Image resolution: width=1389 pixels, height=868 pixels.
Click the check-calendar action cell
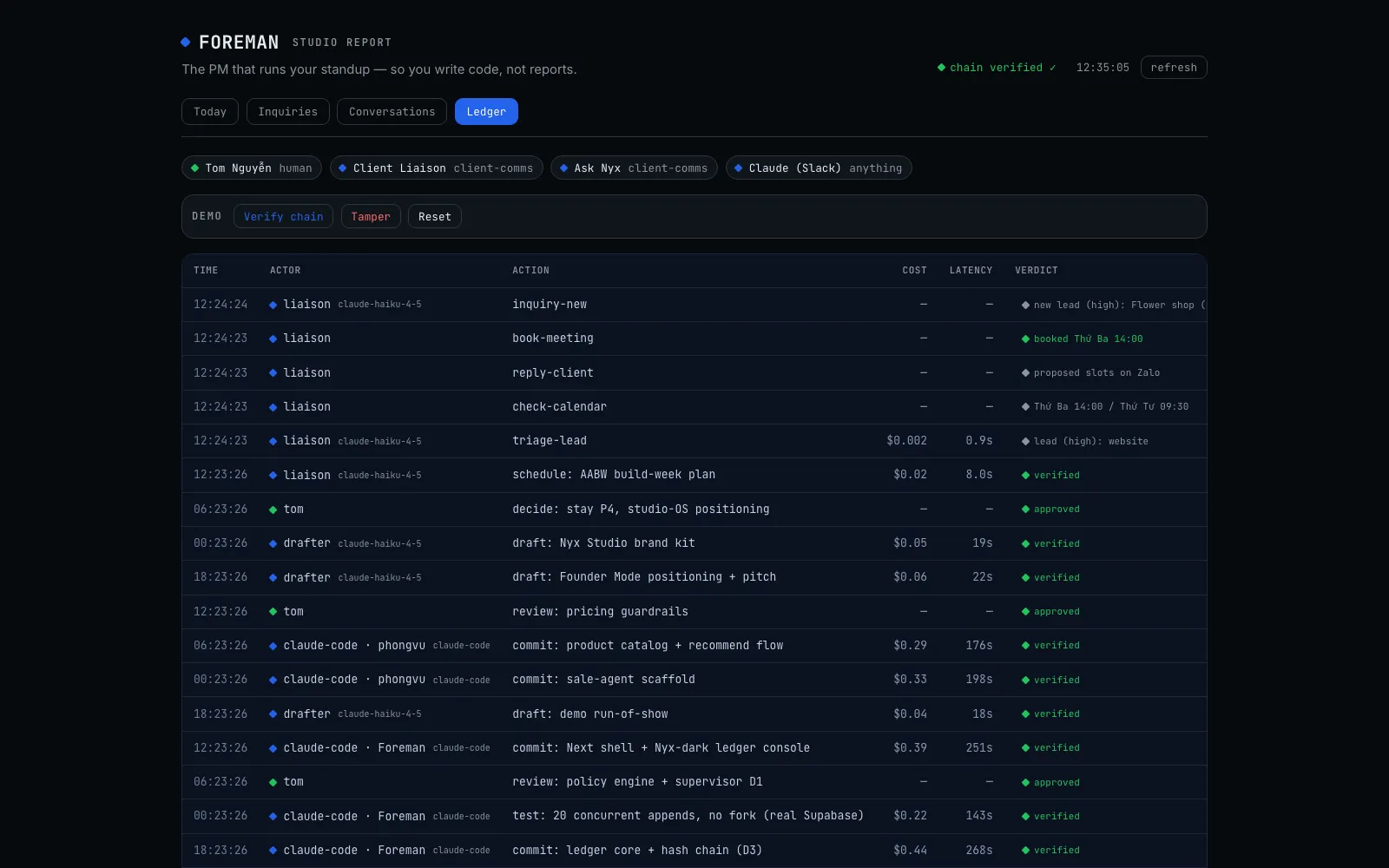point(559,406)
